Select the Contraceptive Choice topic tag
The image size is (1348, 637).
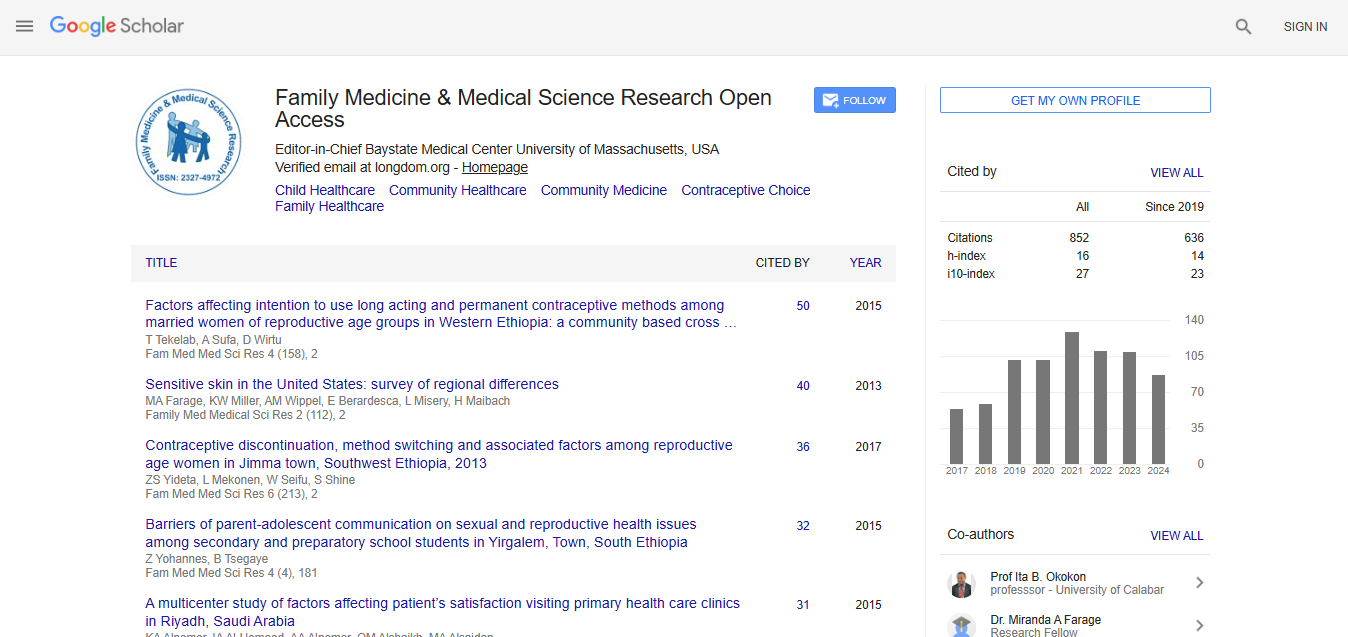coord(745,190)
